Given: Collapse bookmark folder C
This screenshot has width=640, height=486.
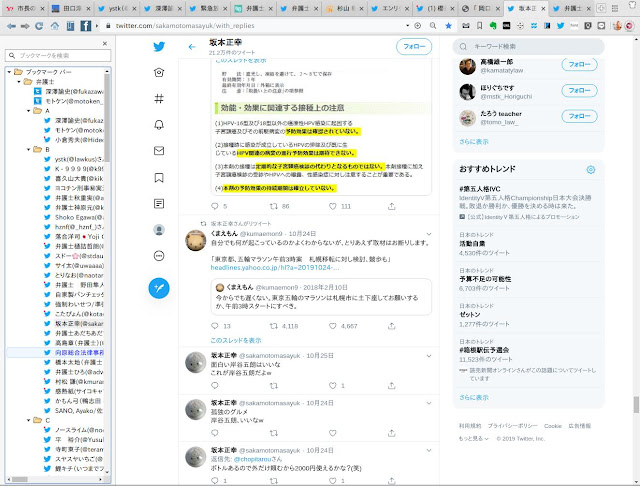Looking at the screenshot, I should [x=29, y=420].
